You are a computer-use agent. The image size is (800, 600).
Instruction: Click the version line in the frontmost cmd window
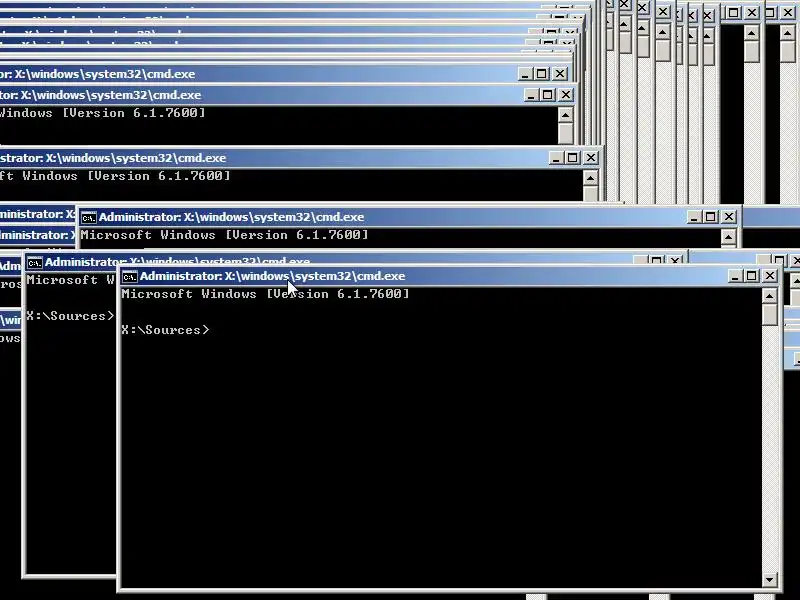pyautogui.click(x=265, y=294)
